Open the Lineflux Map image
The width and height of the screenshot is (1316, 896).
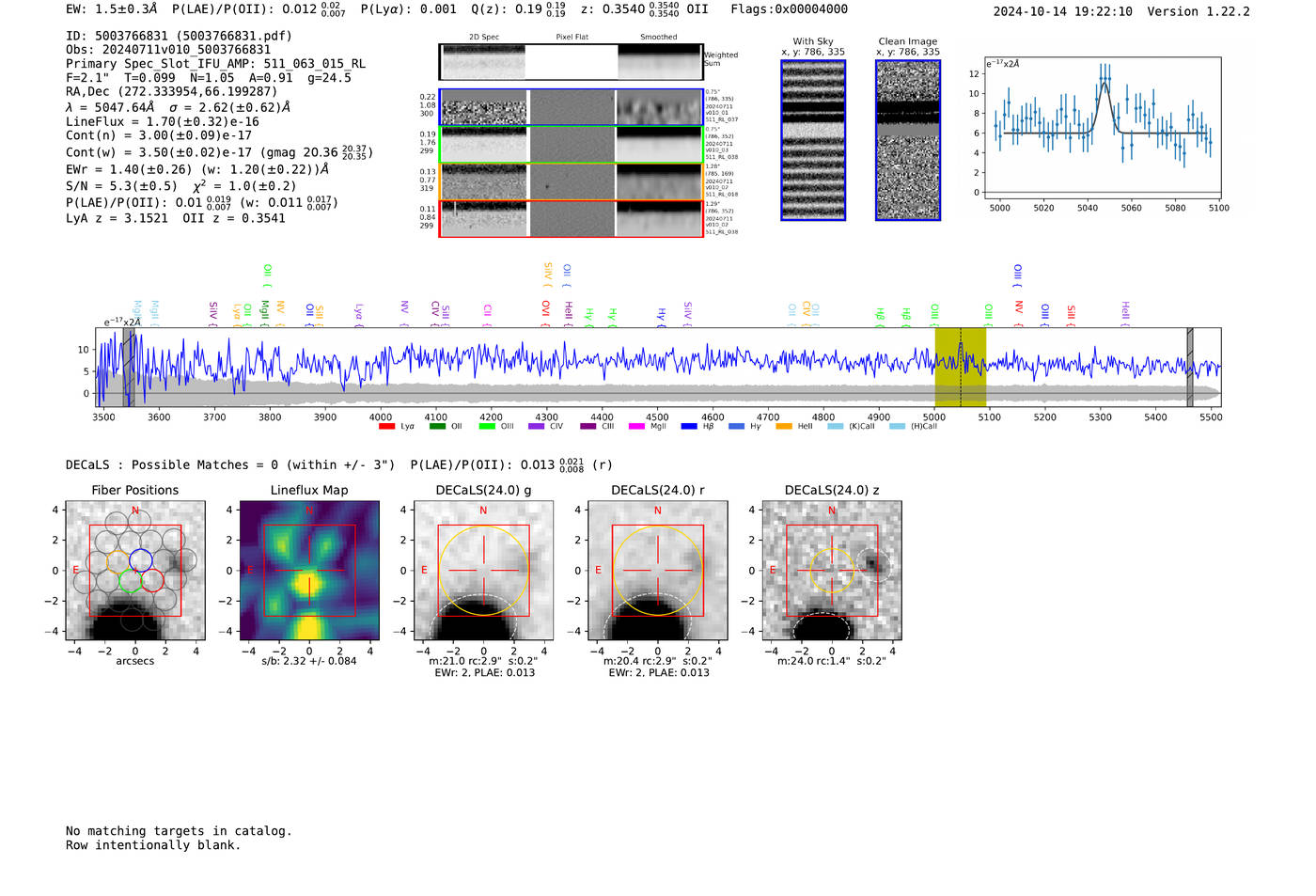309,571
